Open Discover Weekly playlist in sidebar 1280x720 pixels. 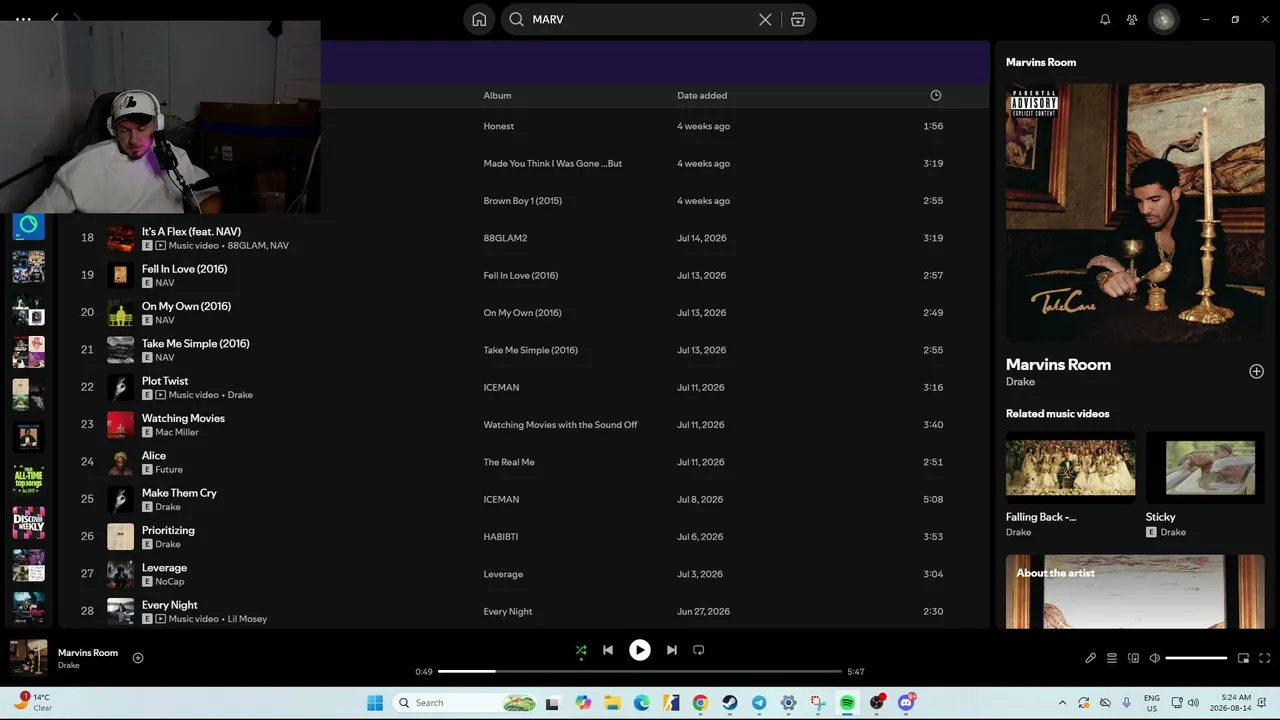pos(28,523)
